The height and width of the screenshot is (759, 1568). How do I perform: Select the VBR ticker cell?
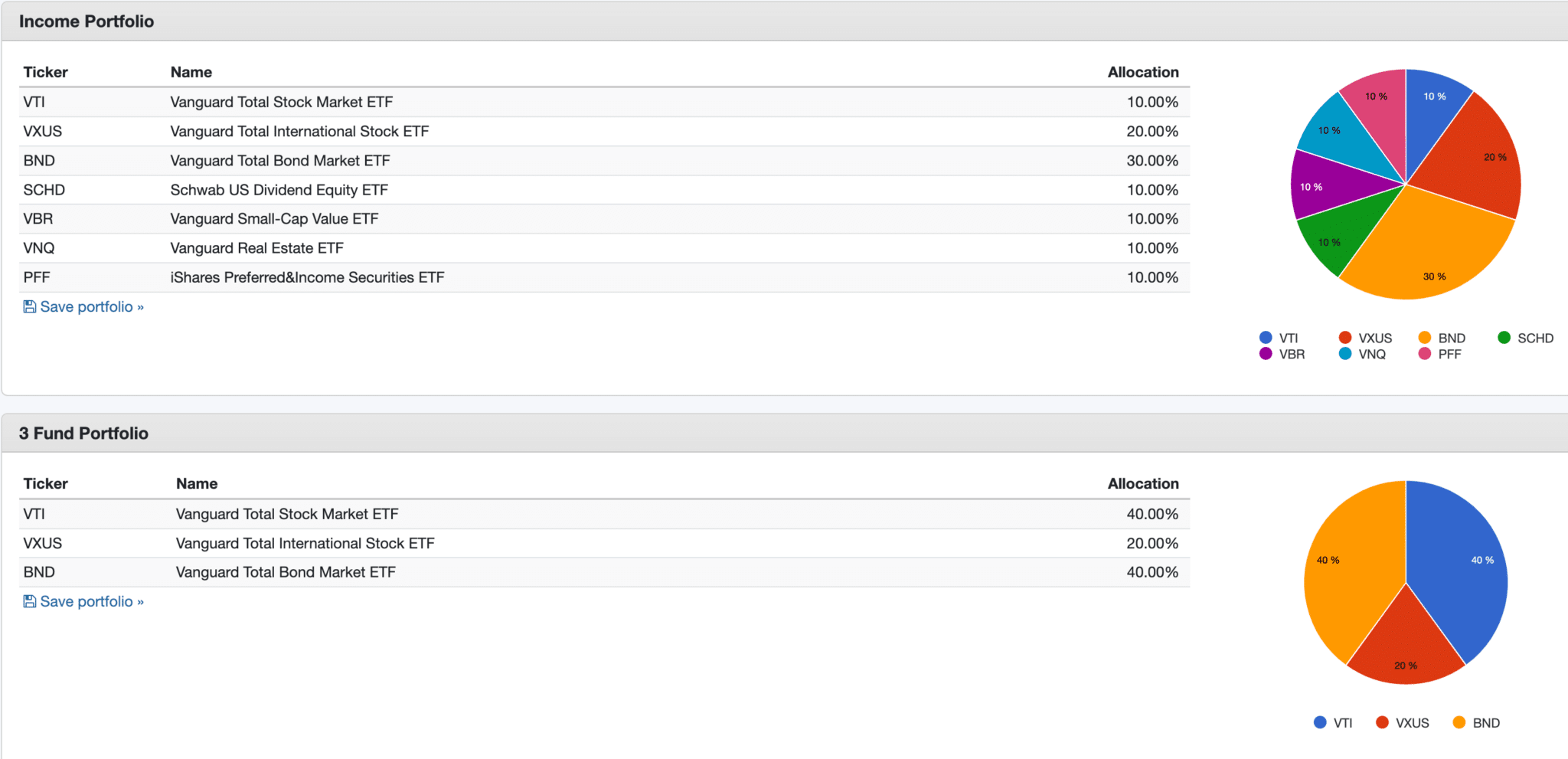pyautogui.click(x=38, y=219)
